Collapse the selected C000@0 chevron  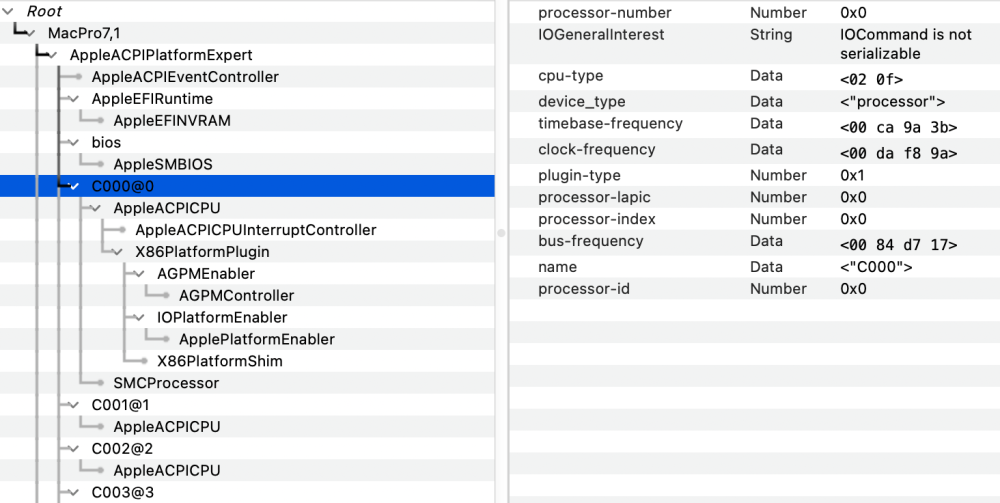click(74, 187)
